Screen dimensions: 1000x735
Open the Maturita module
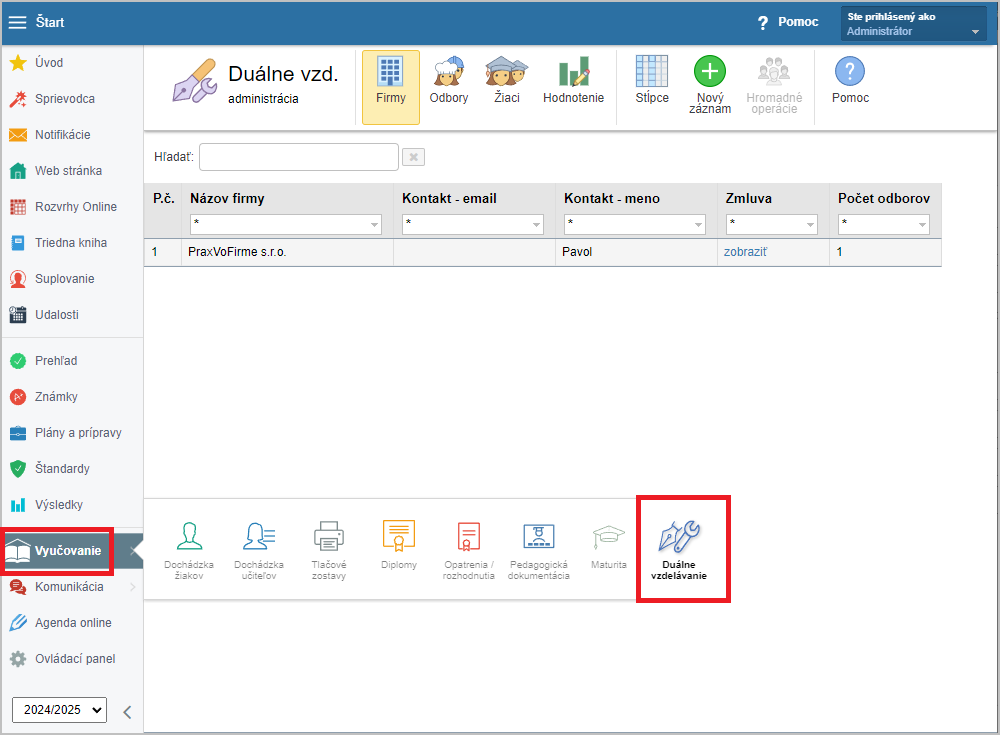[x=609, y=546]
